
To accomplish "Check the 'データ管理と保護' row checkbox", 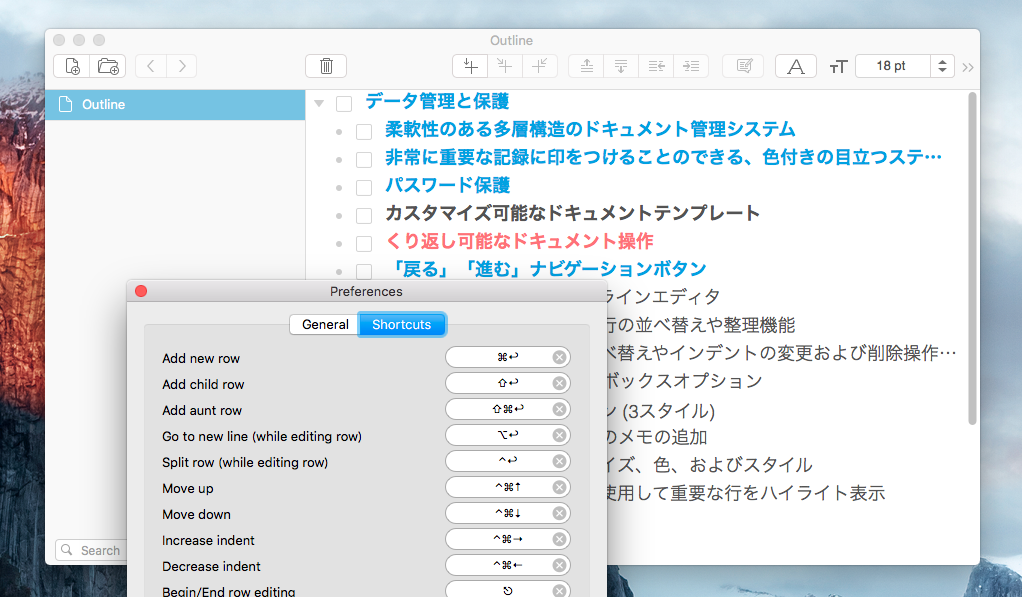I will [x=344, y=103].
